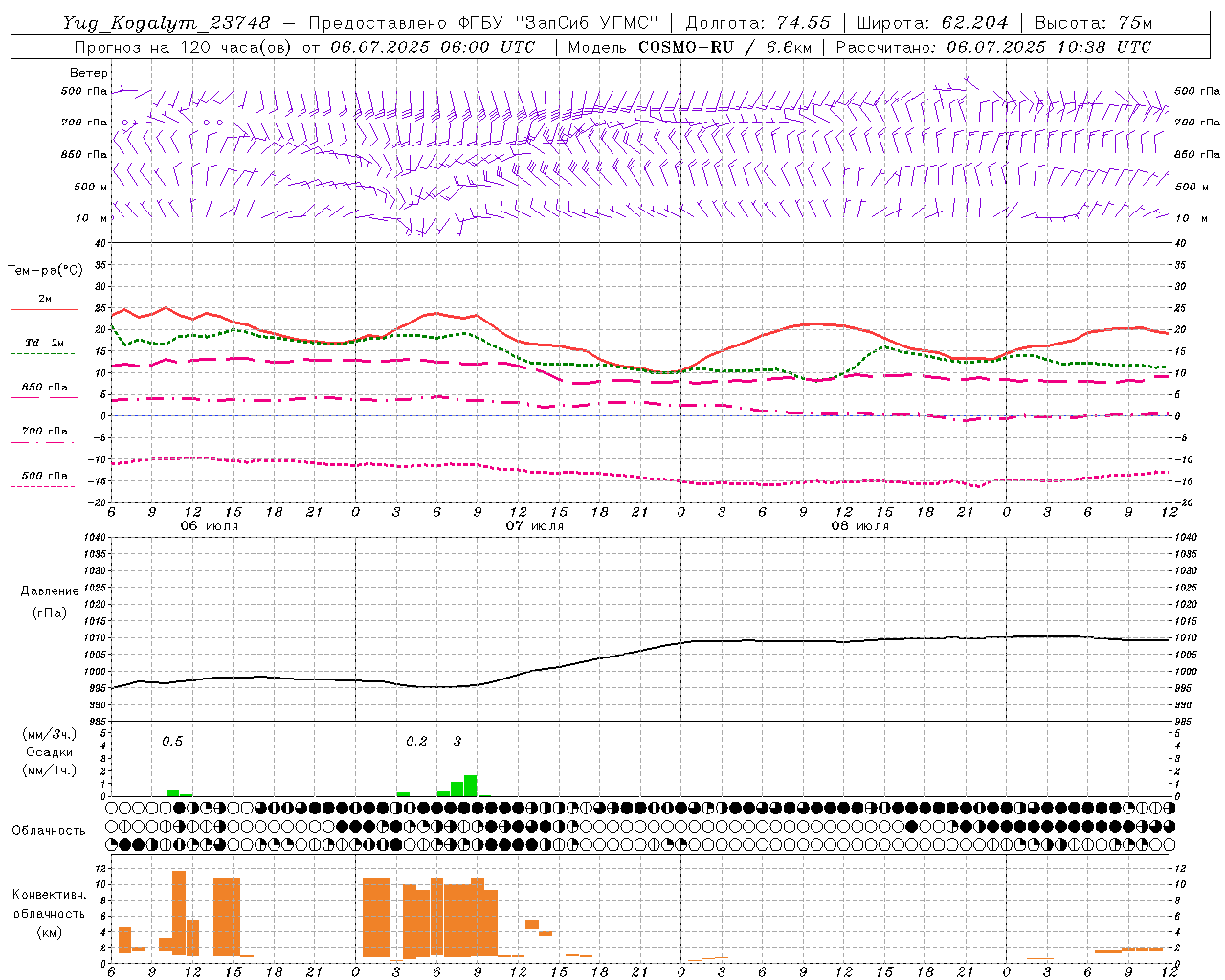Click the 0.2 precipitation amount
This screenshot has width=1225, height=980.
(x=416, y=741)
